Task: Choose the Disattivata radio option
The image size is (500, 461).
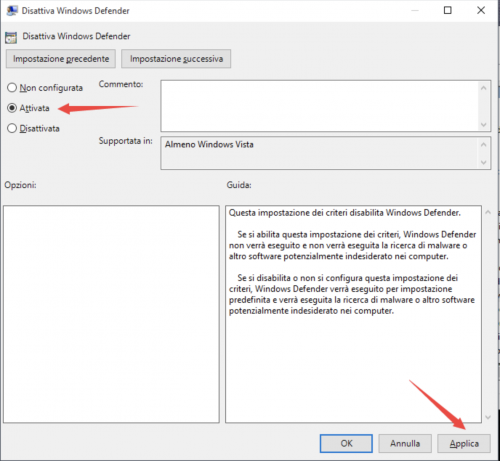Action: point(12,128)
